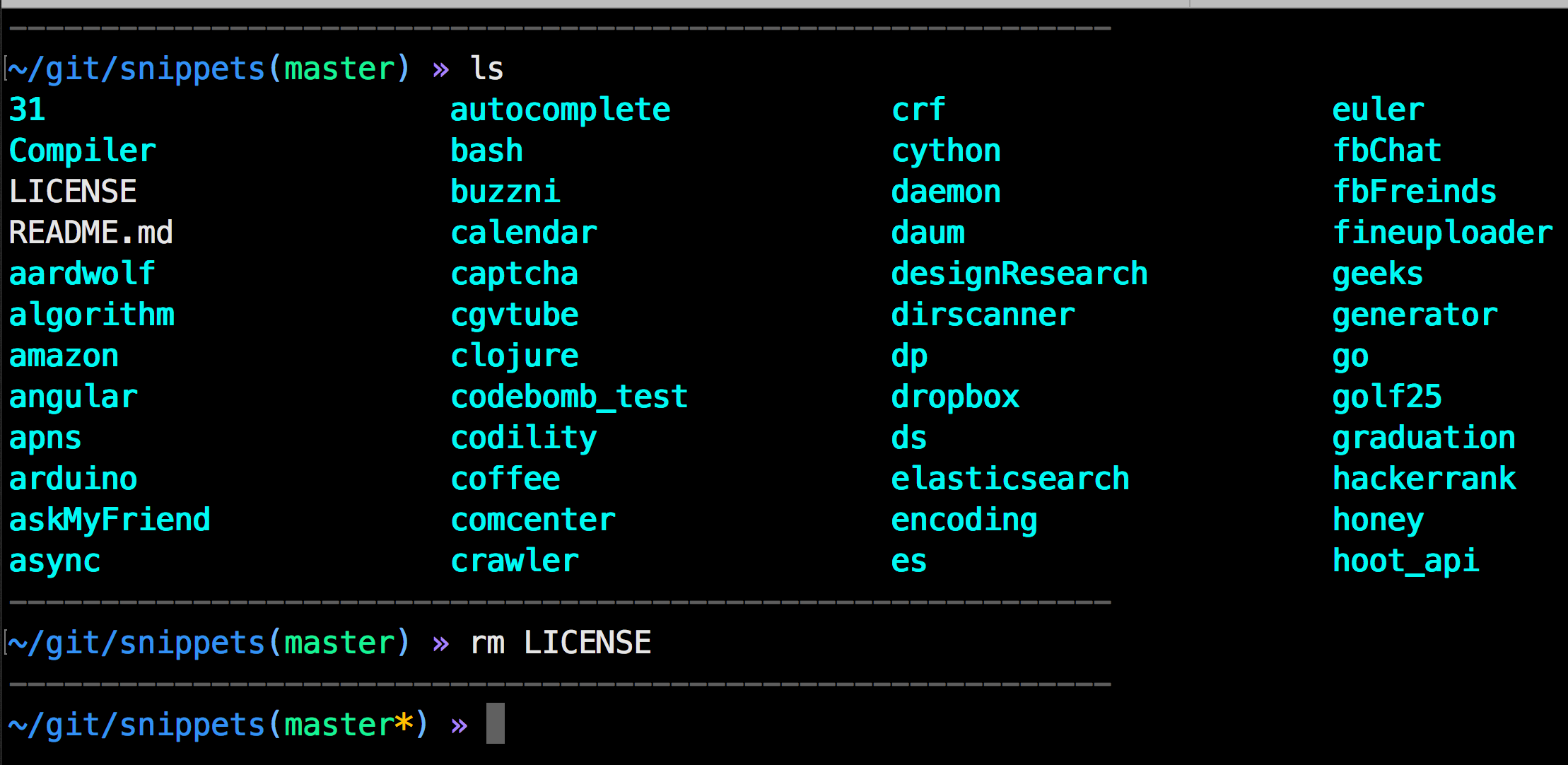Click the README.md file name
This screenshot has width=1568, height=765.
(x=90, y=233)
